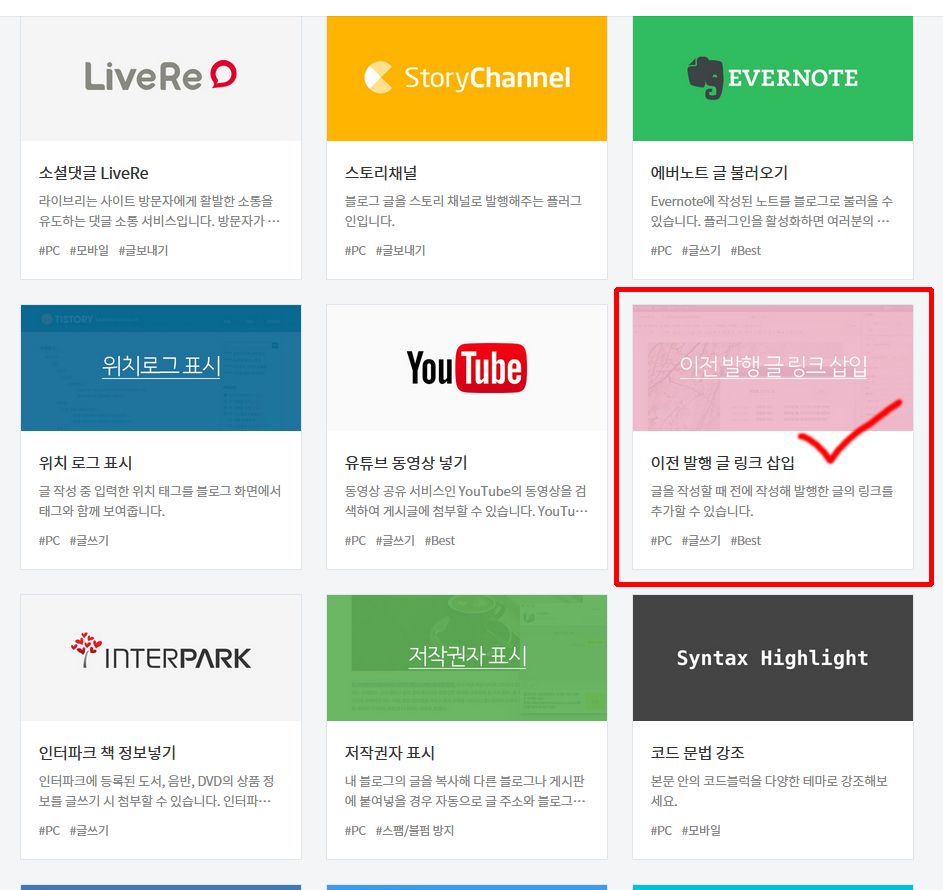Click the LiveRe description starting 라이브리는 사이트
Screen dimensions: 943x890
159,210
